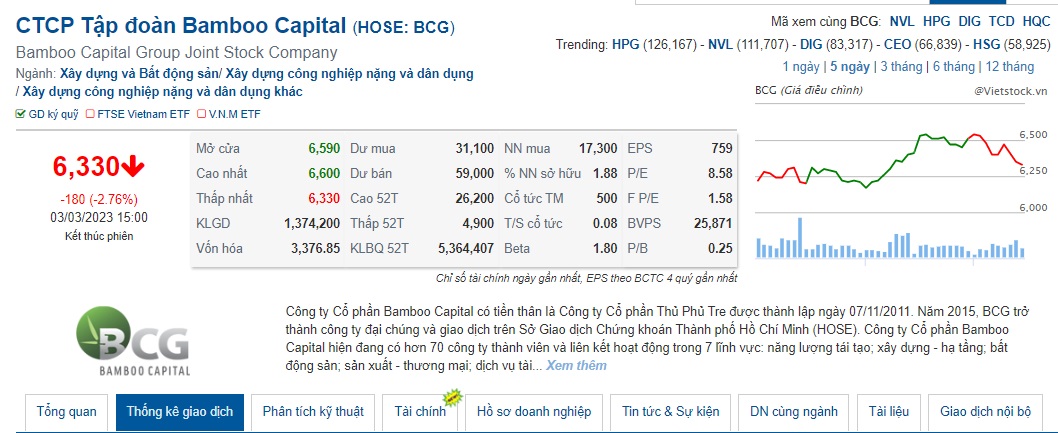Click the Bamboo Capital BCG logo

132,343
